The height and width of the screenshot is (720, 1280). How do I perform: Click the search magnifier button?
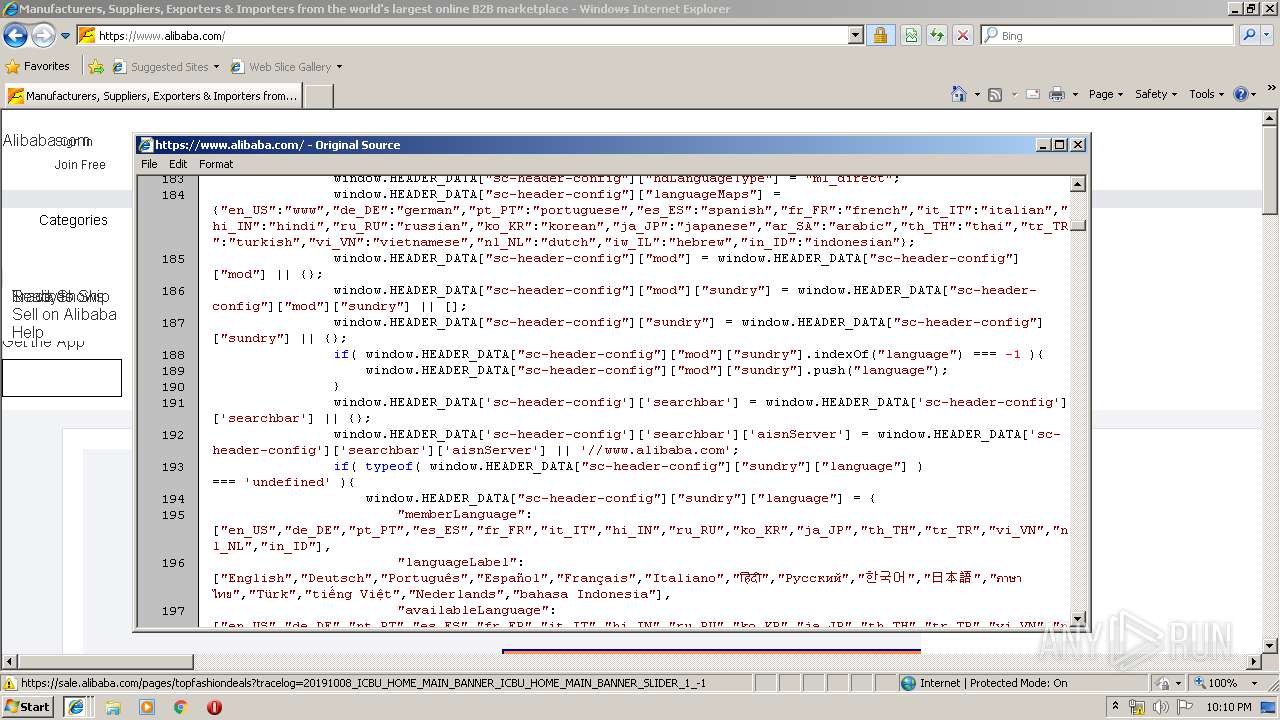tap(1249, 35)
